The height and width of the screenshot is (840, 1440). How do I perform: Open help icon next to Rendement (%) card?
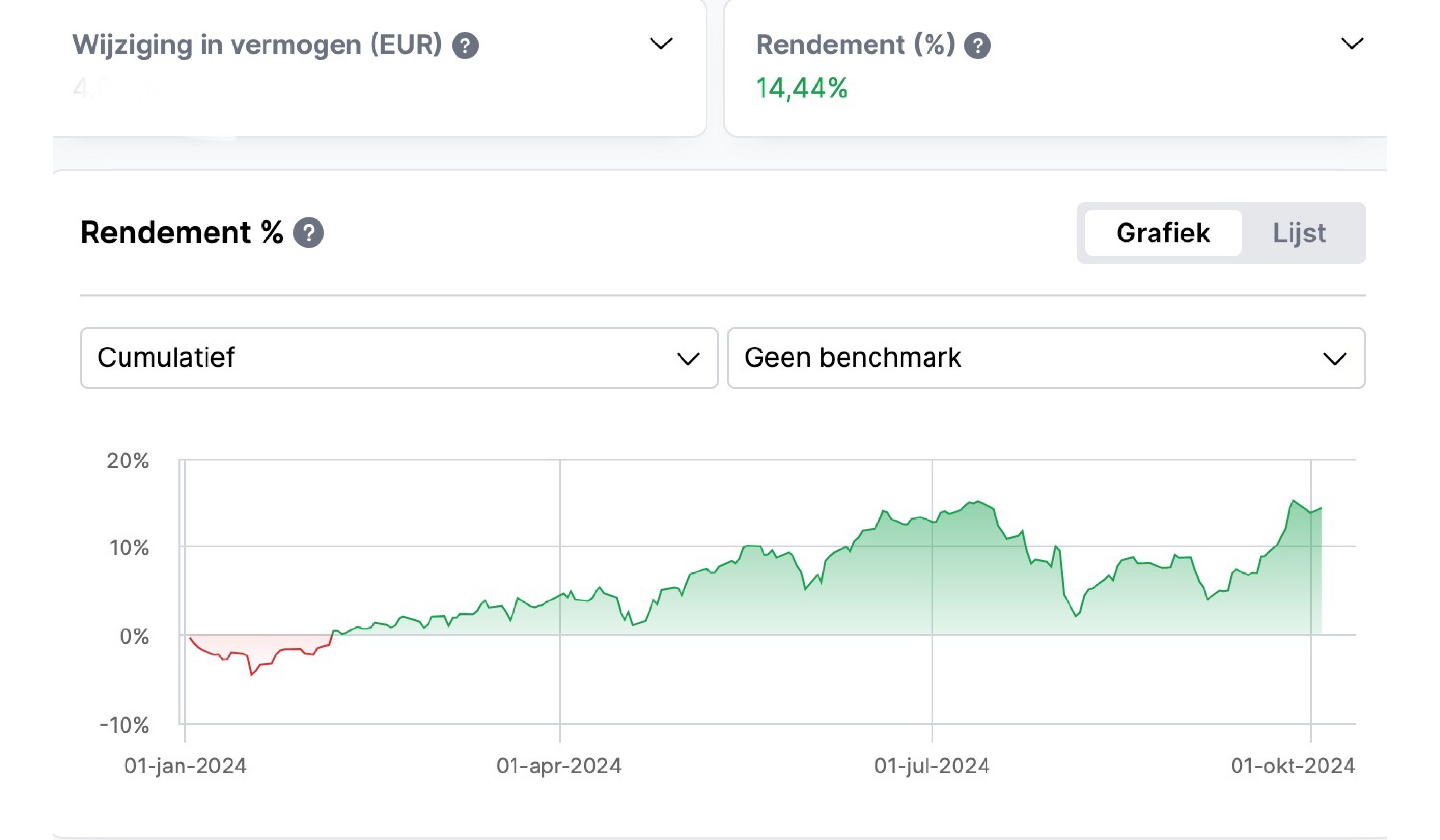coord(978,45)
